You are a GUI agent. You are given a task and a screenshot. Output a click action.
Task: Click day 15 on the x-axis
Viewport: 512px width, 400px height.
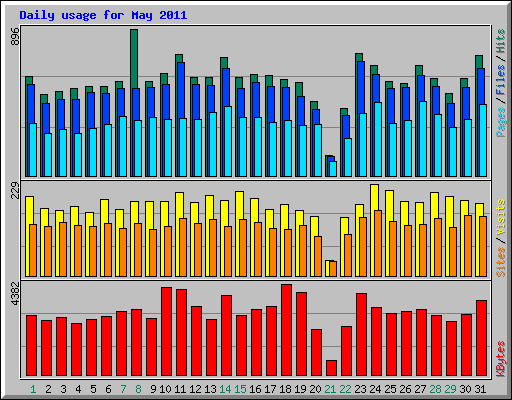coord(240,389)
